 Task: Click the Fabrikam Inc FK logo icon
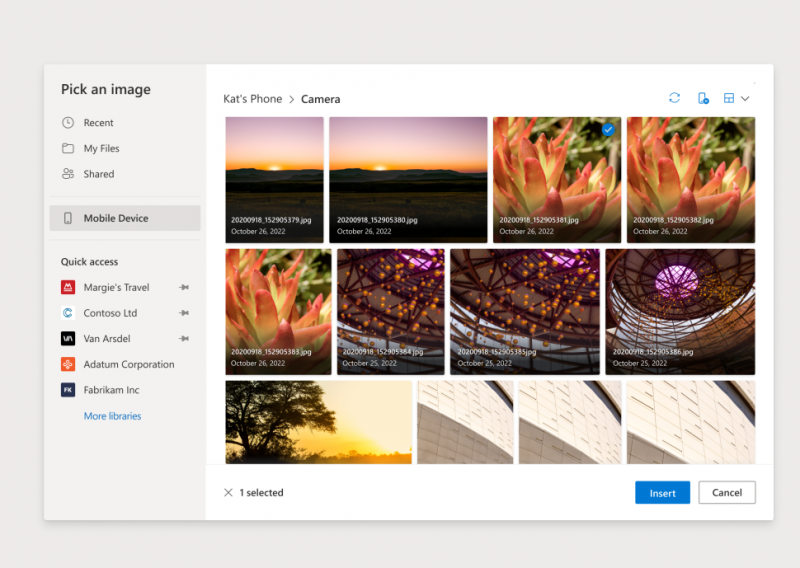click(68, 389)
